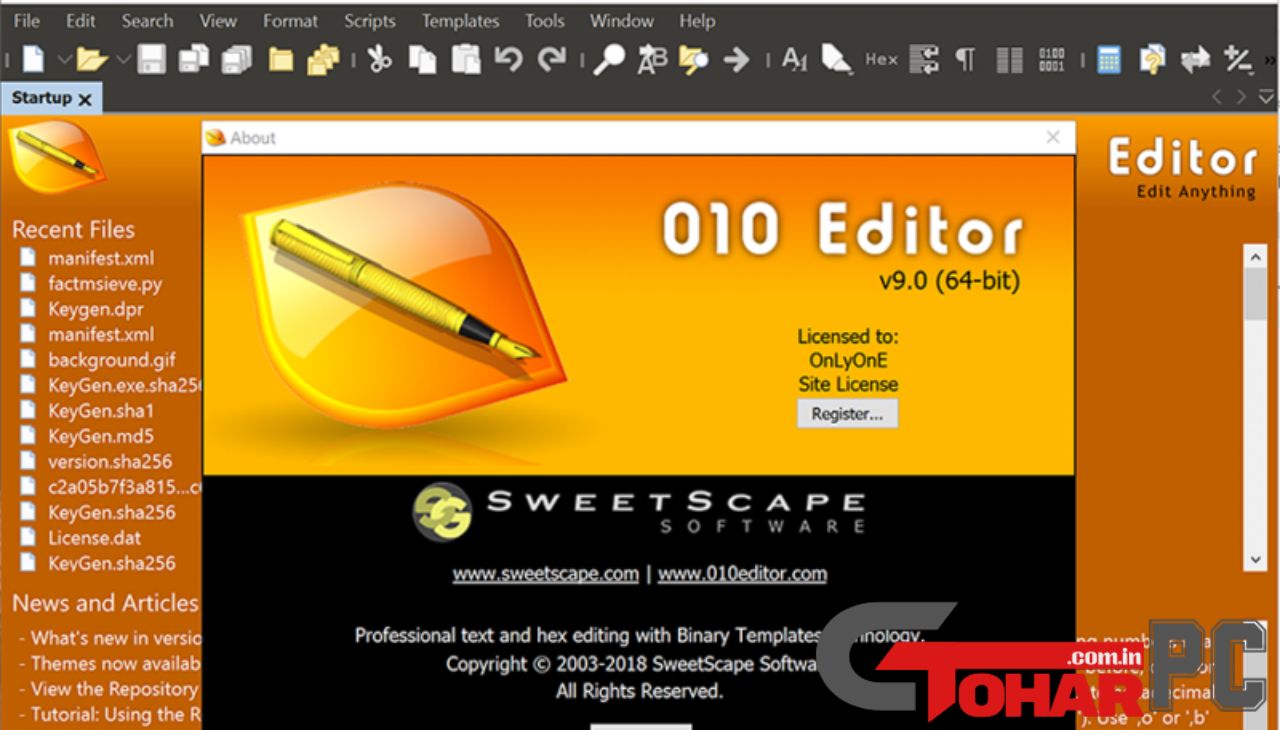This screenshot has width=1280, height=730.
Task: Open Replace with the AB icon
Action: 652,60
